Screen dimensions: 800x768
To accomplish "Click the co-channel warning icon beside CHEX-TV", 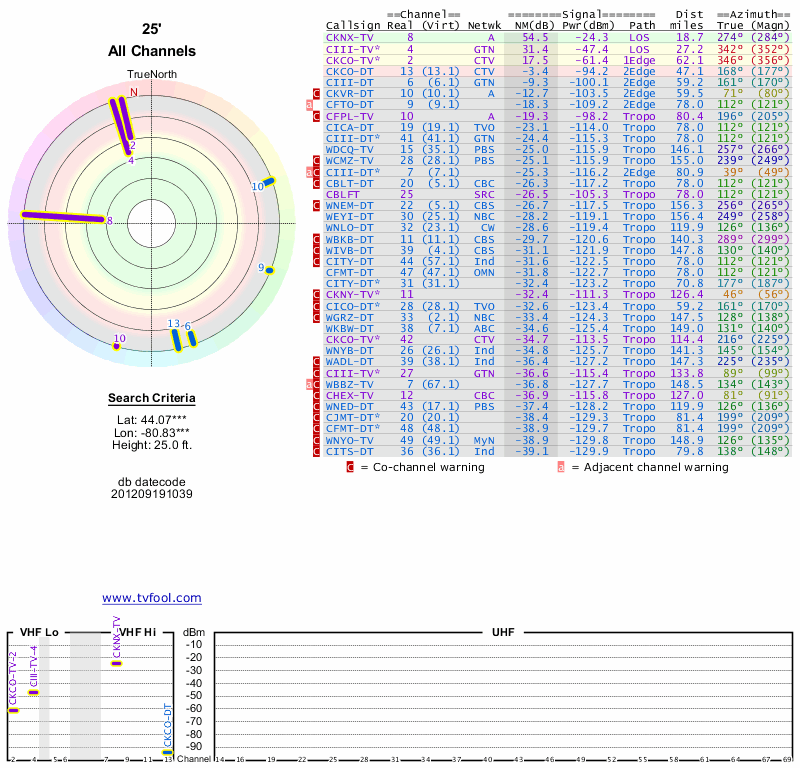I will pyautogui.click(x=318, y=395).
